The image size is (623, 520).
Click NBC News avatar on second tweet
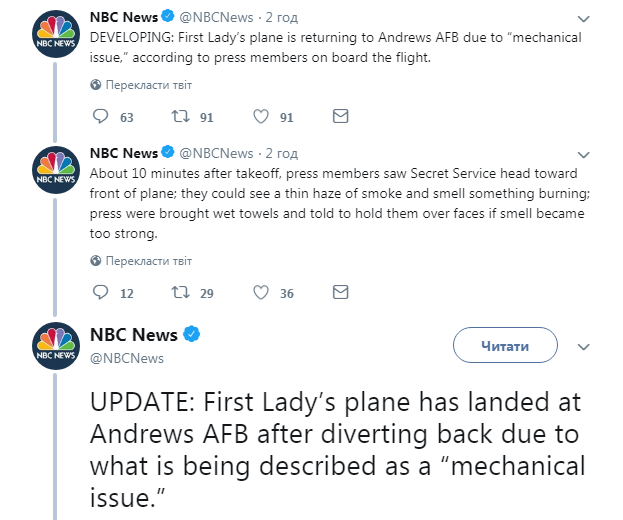click(56, 173)
